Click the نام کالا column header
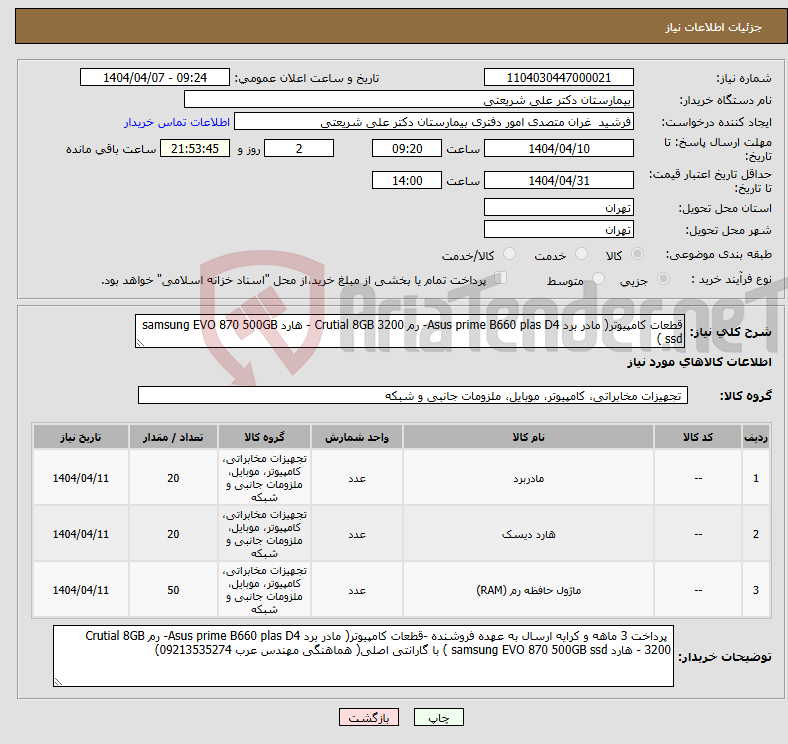This screenshot has height=744, width=788. pyautogui.click(x=528, y=437)
